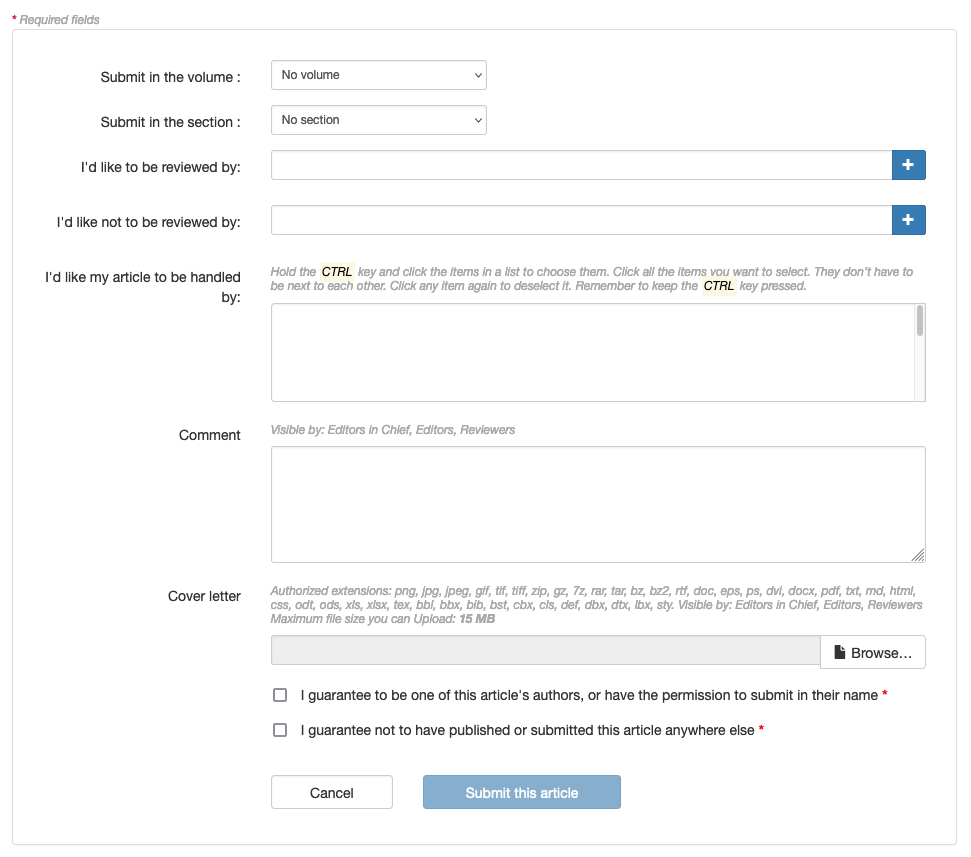
Task: Click plus button beside not-reviewed-by field
Action: 908,220
